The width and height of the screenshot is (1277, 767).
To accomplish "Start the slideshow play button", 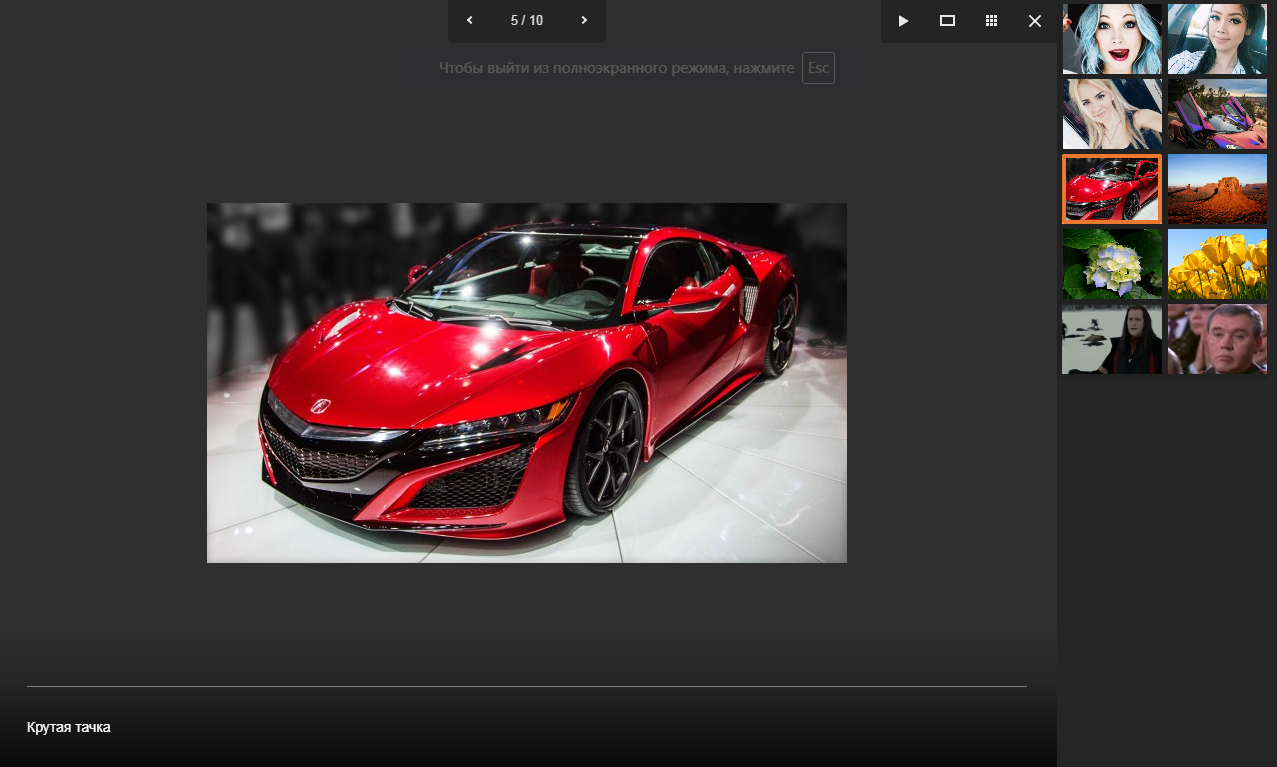I will pos(903,21).
